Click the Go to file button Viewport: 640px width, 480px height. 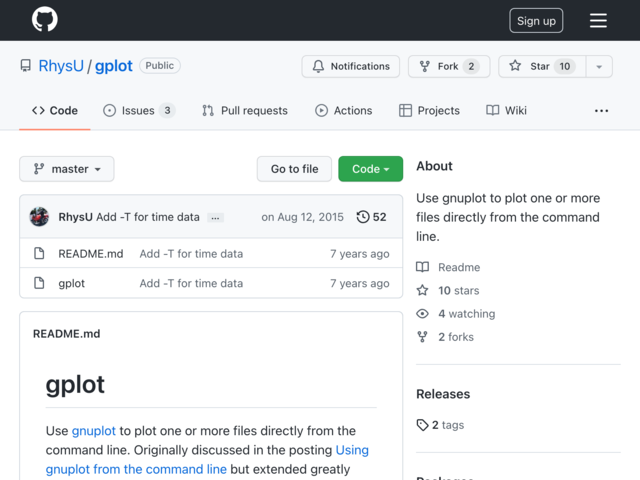(x=294, y=169)
